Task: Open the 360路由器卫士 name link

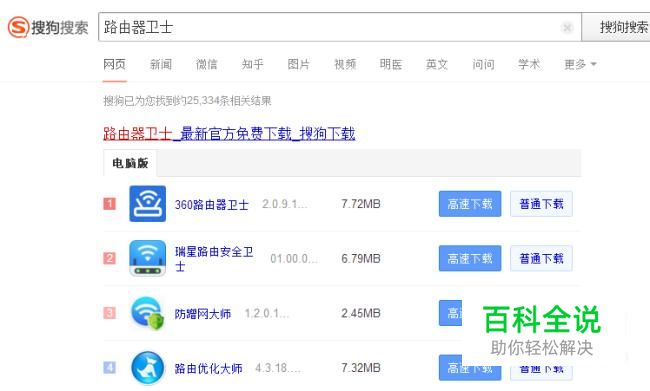Action: 211,204
